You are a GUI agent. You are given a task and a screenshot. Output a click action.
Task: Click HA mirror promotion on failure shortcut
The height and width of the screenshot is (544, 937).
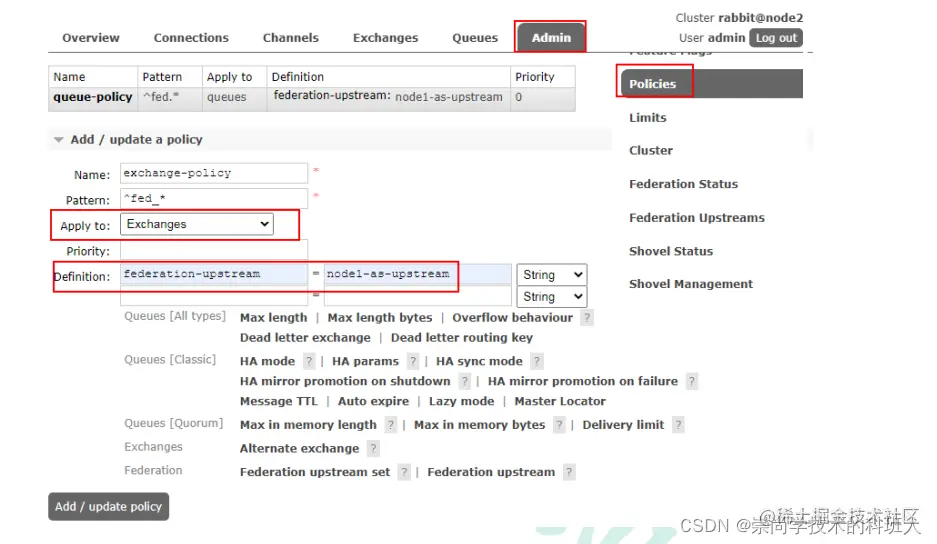click(583, 381)
